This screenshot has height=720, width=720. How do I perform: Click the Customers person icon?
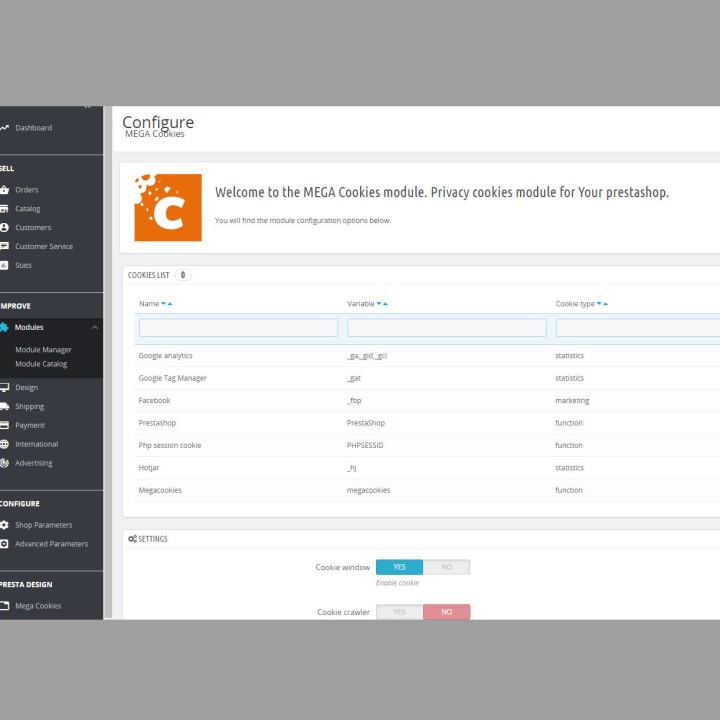[4, 227]
